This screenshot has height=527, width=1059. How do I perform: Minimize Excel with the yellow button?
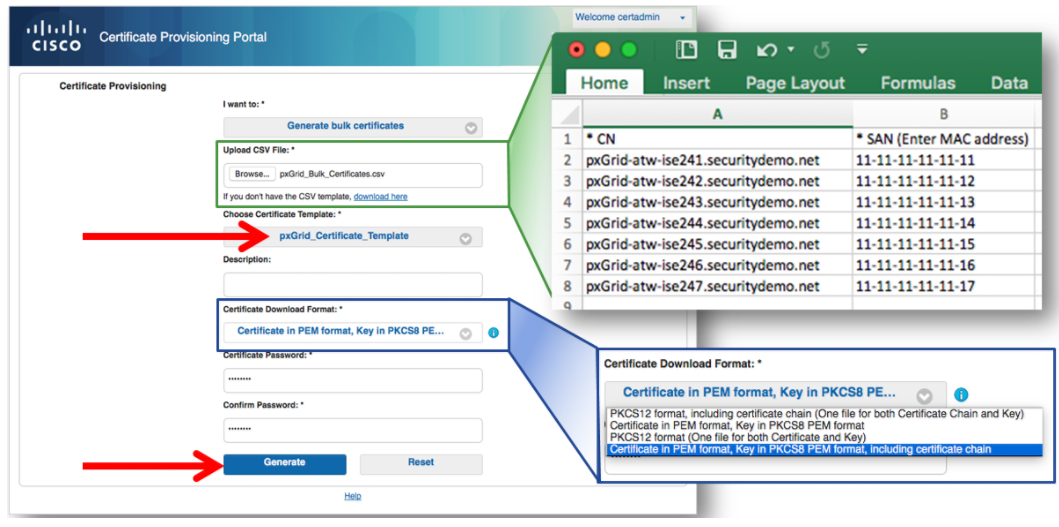[602, 50]
